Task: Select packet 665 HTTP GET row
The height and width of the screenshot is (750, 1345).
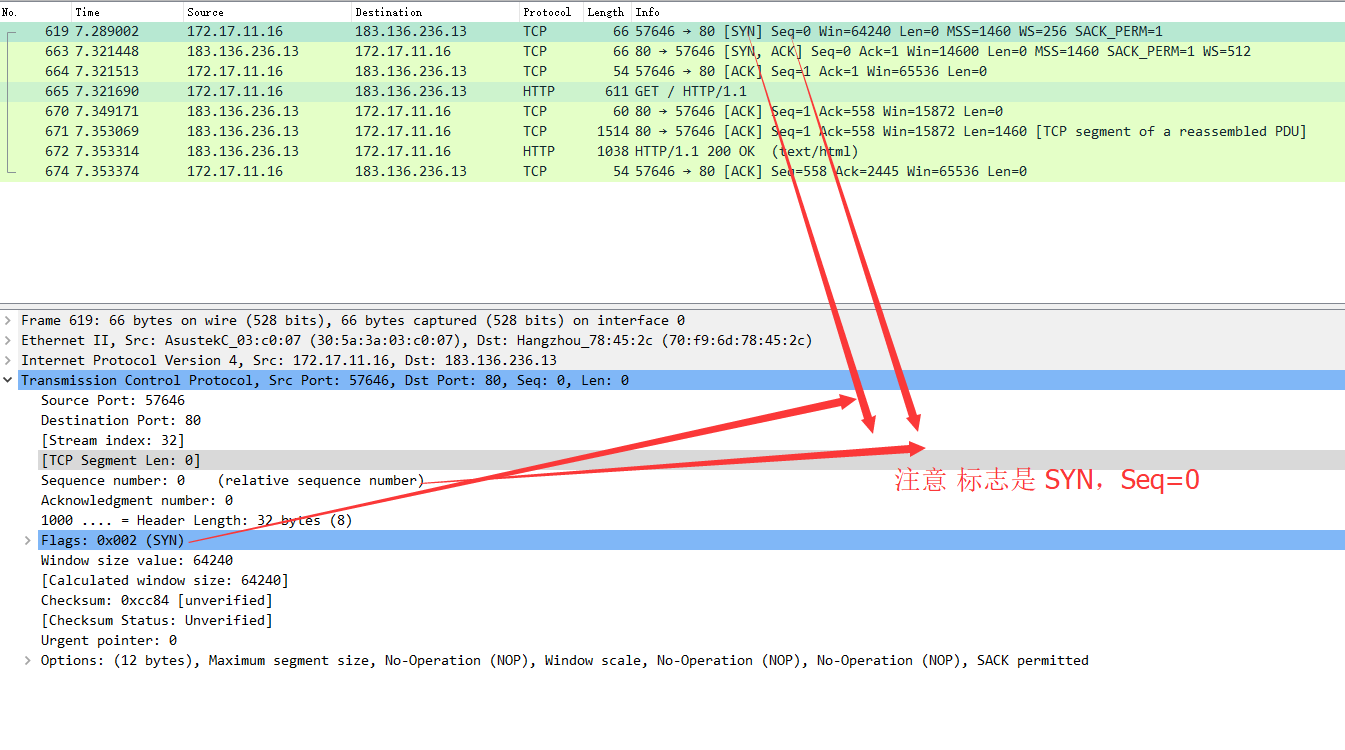Action: (x=672, y=92)
